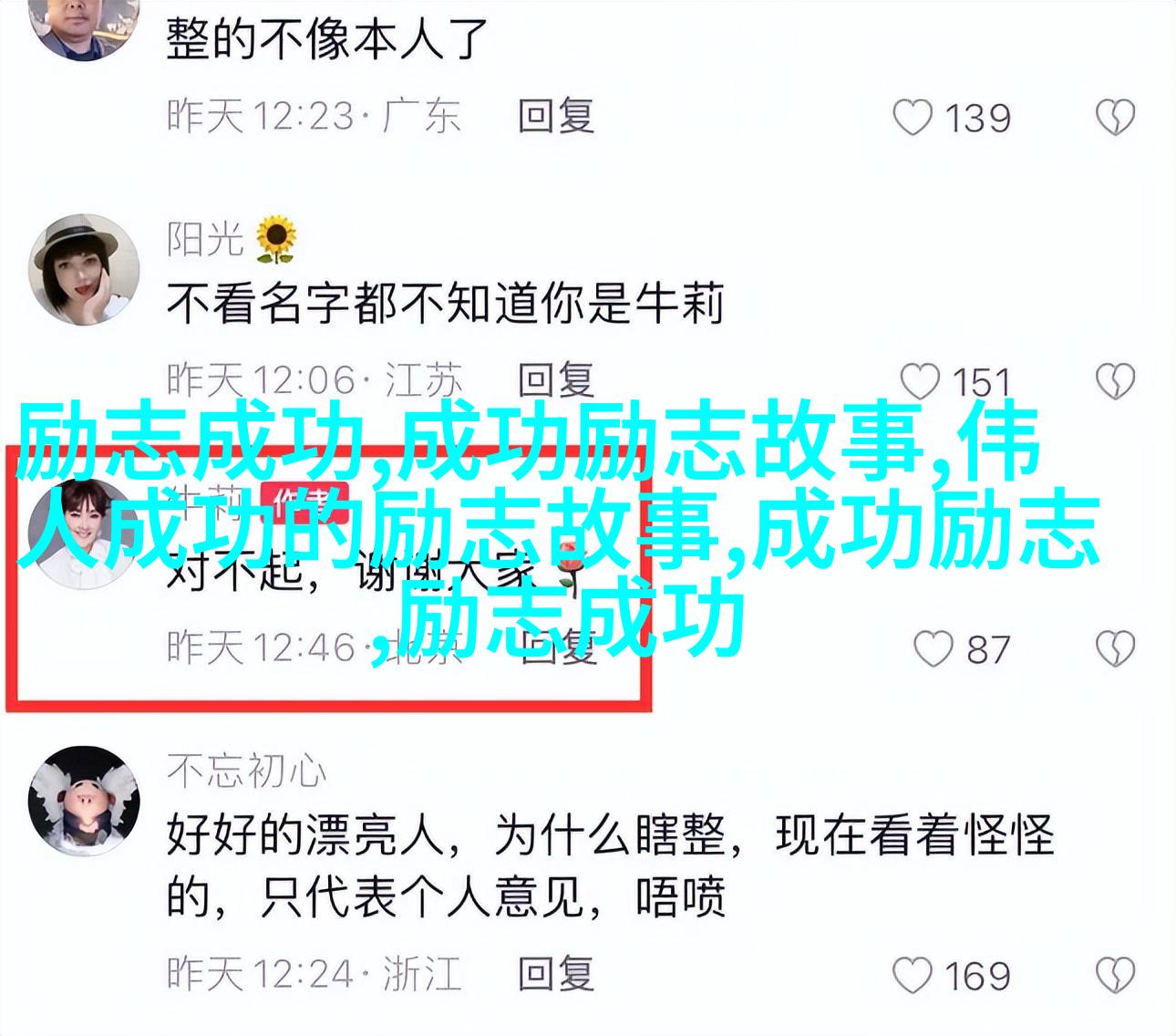Open 不忘初心's profile avatar
The image size is (1176, 1036).
(84, 801)
